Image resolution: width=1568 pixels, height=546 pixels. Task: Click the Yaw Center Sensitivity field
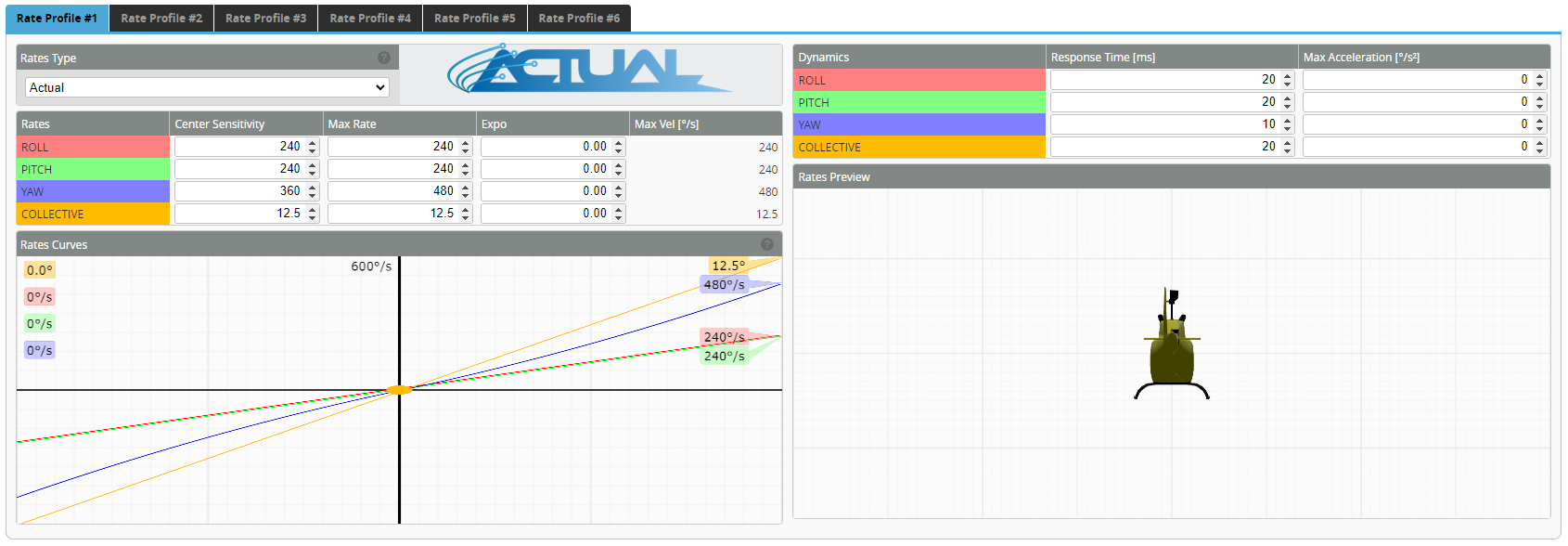[x=238, y=191]
